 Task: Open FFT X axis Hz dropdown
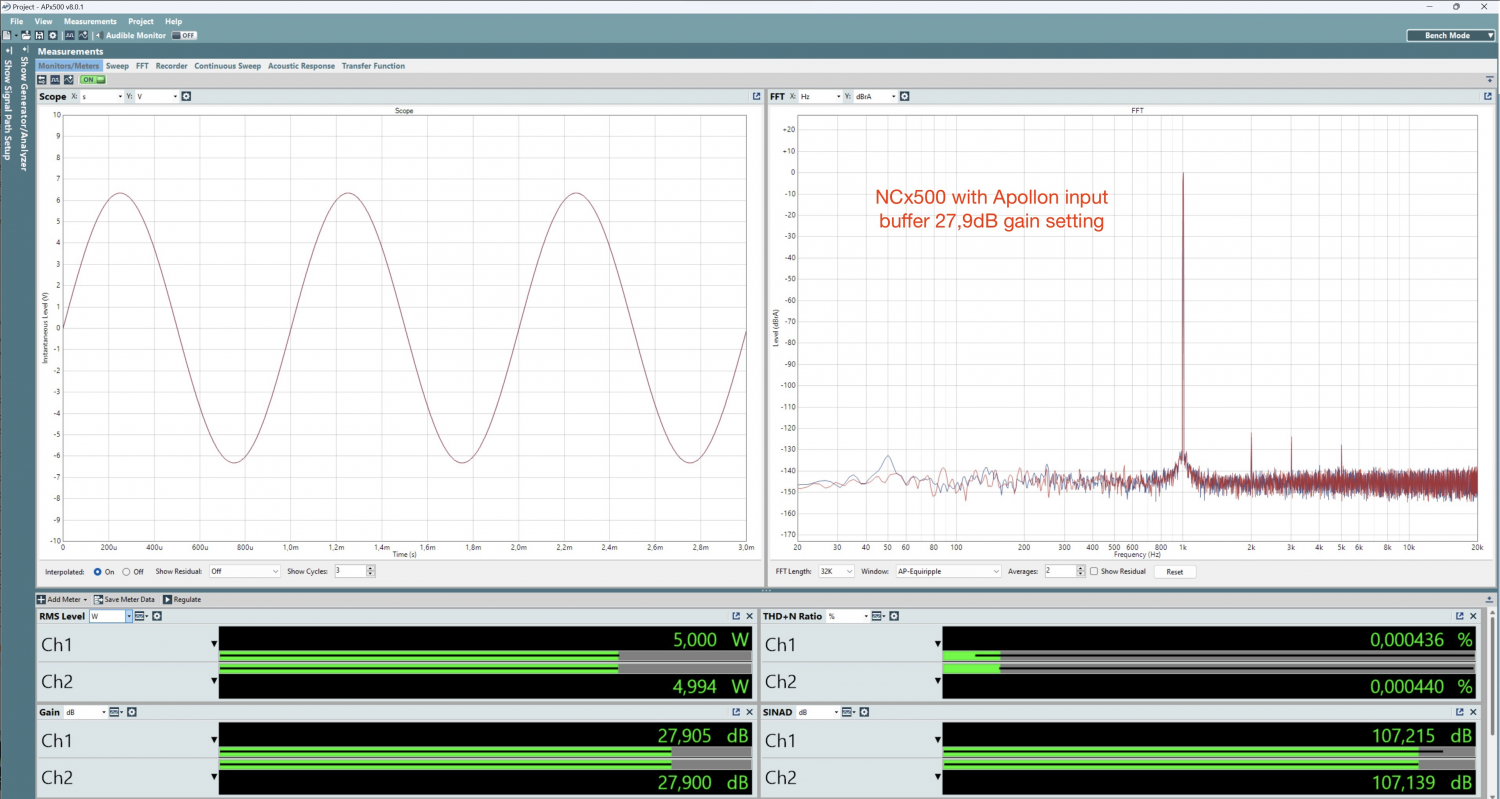820,96
